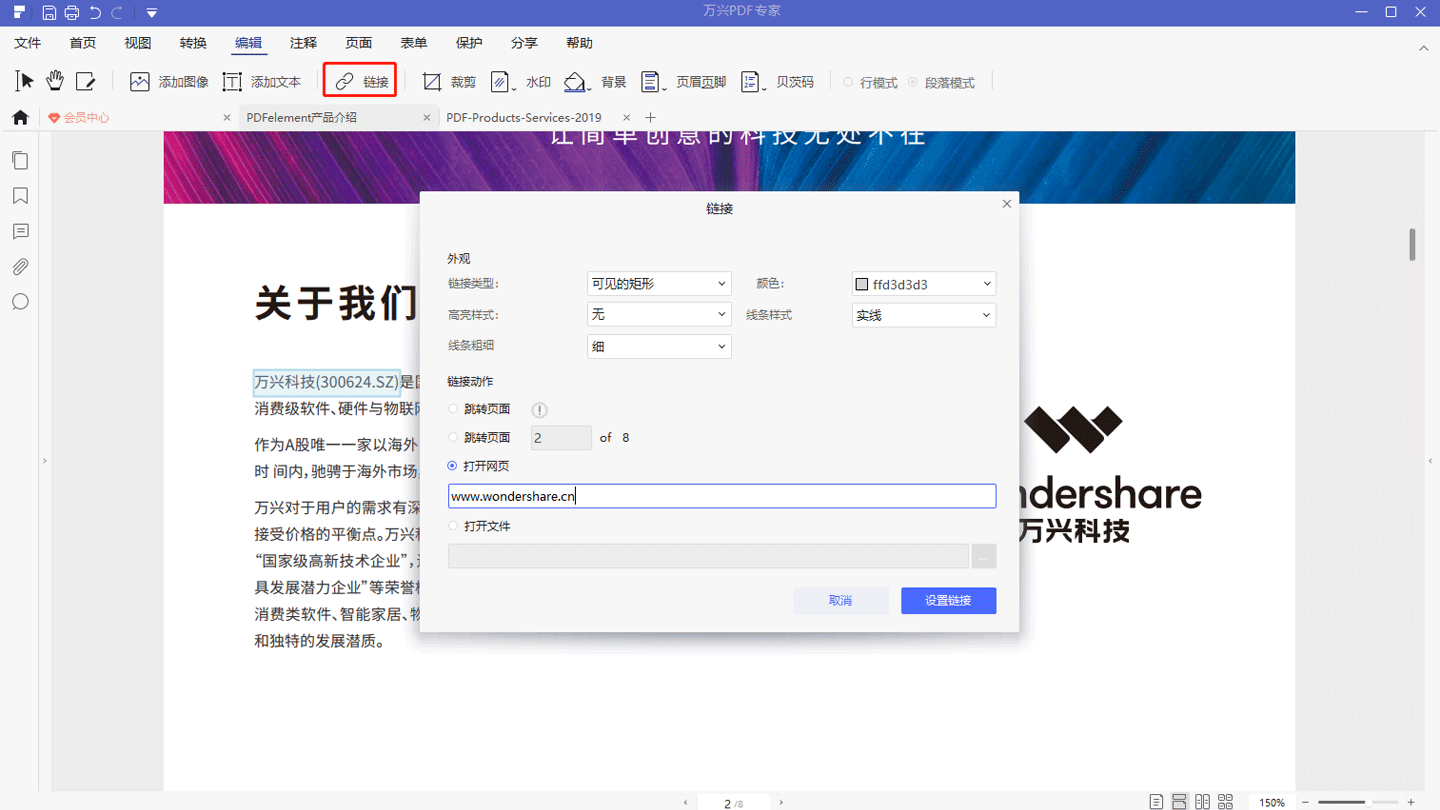Open the comments side panel
This screenshot has height=810, width=1440.
pyautogui.click(x=20, y=232)
